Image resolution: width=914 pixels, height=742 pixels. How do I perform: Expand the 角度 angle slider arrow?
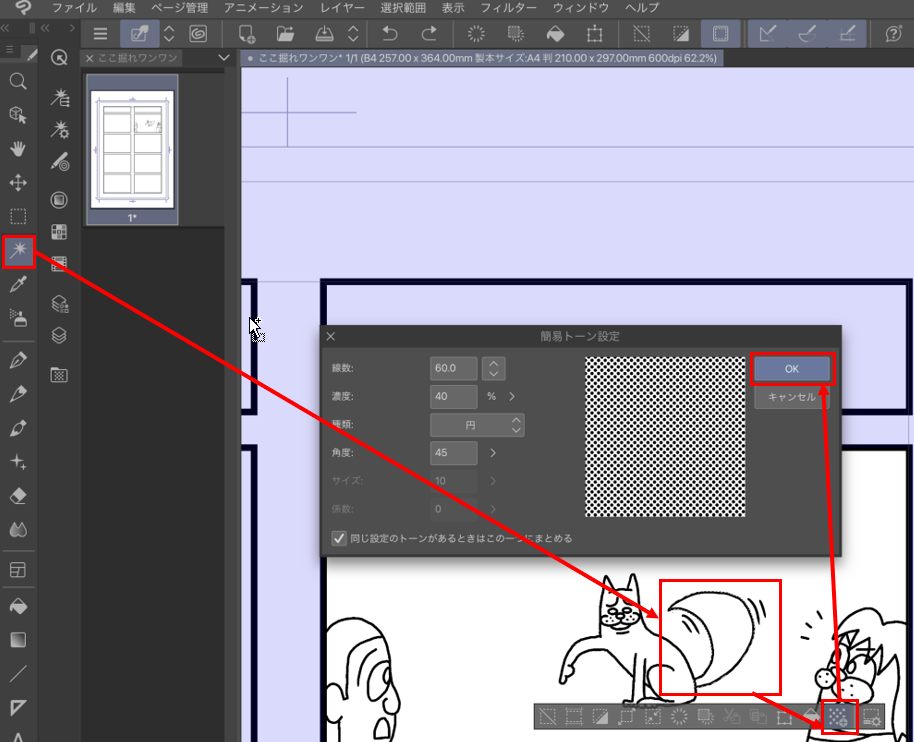click(x=493, y=453)
